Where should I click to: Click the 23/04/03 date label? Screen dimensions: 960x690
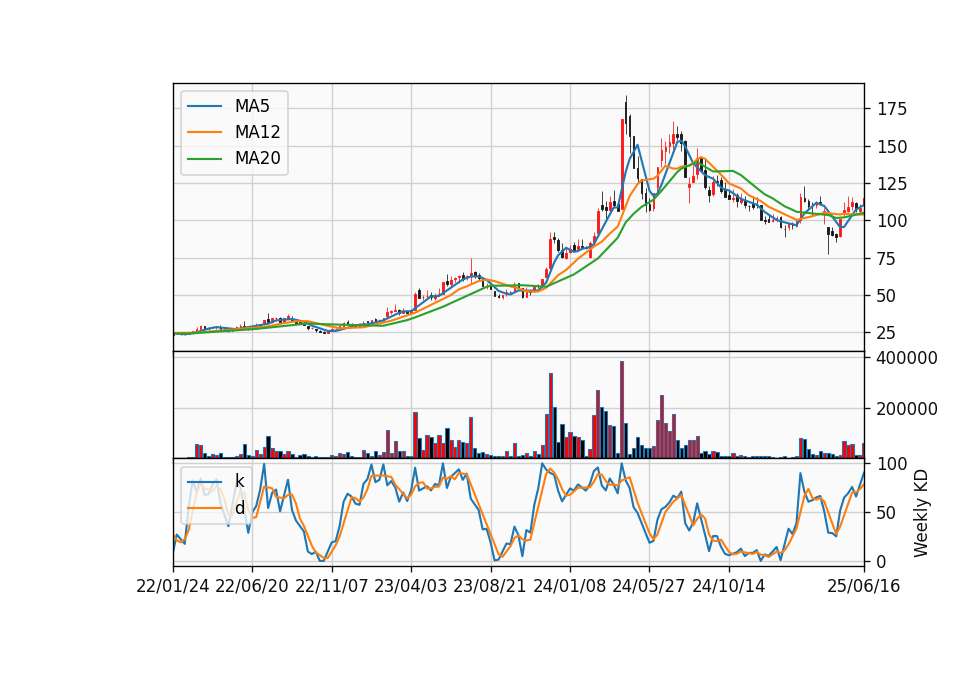411,587
